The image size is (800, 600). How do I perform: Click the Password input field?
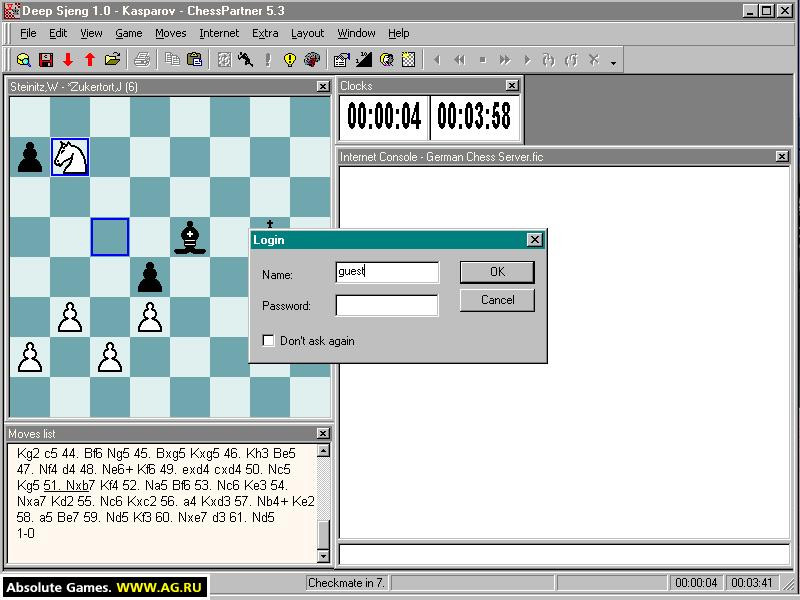click(x=387, y=305)
